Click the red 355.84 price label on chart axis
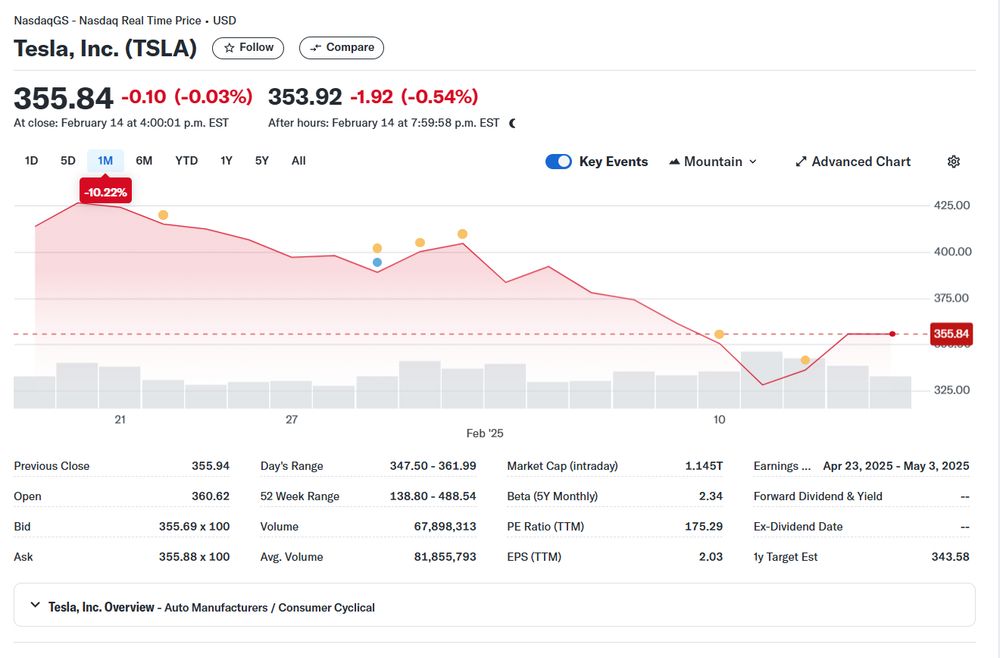 [x=951, y=333]
